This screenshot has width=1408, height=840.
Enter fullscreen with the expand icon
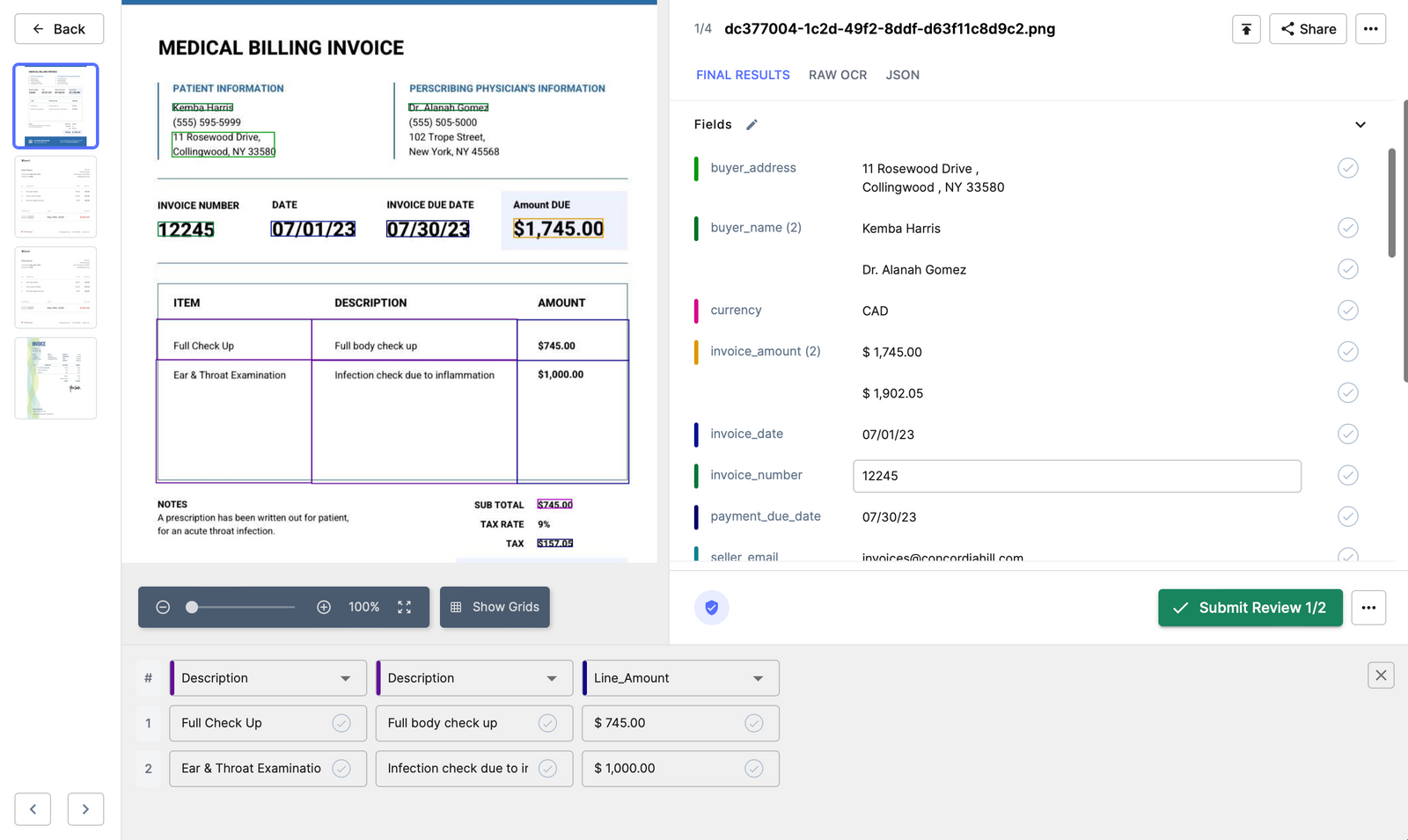404,607
